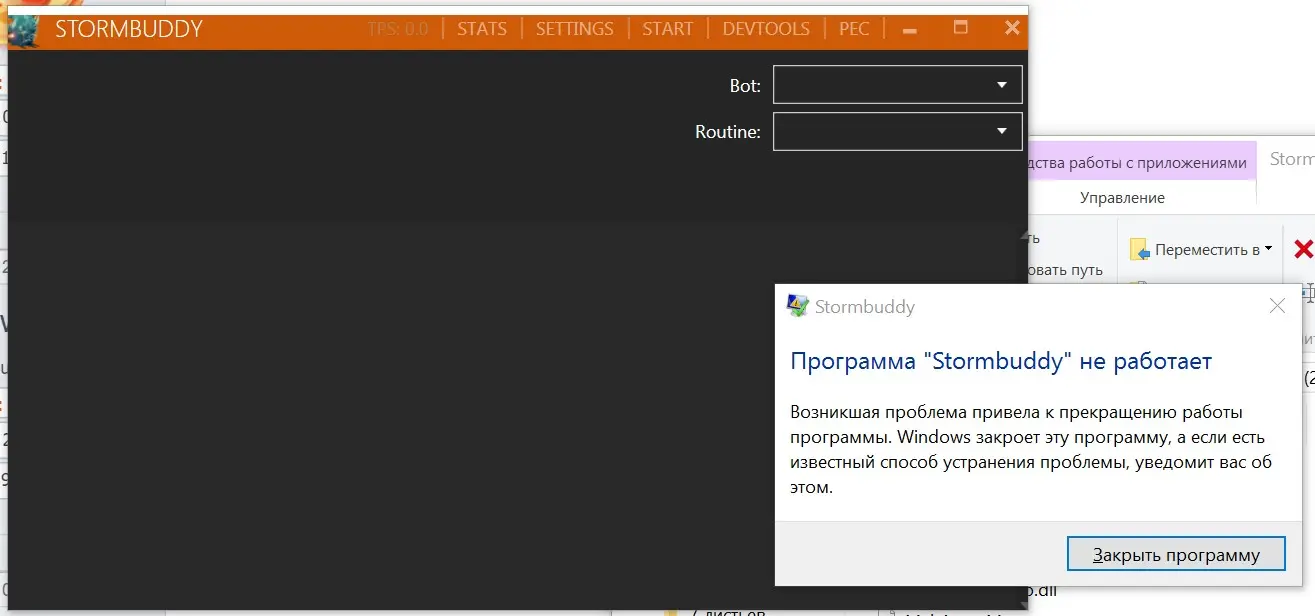Select the PEC item in the header
1315x616 pixels.
tap(854, 29)
